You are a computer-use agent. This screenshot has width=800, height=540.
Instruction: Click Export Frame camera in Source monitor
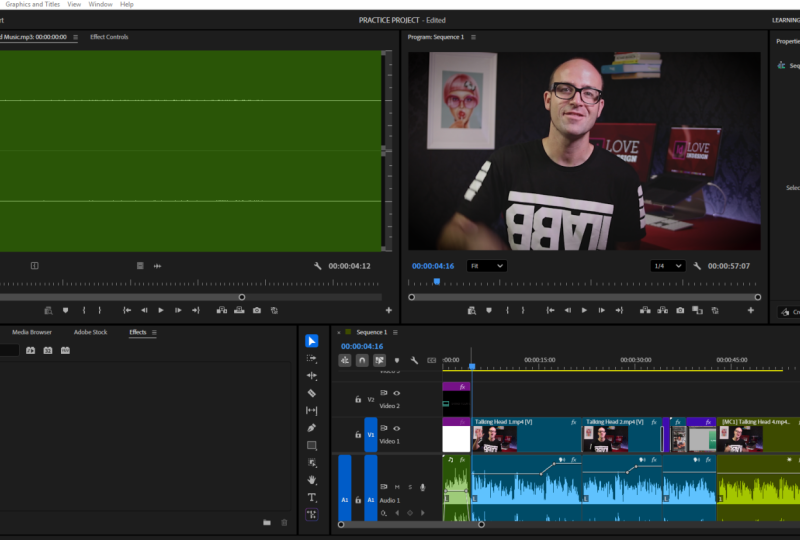click(257, 310)
